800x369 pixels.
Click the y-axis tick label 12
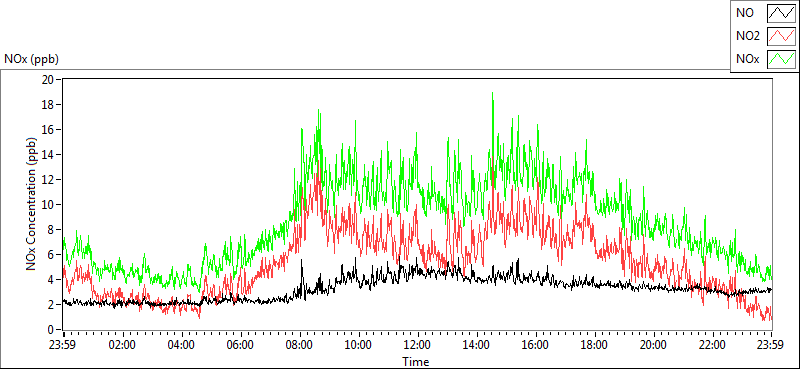point(48,180)
